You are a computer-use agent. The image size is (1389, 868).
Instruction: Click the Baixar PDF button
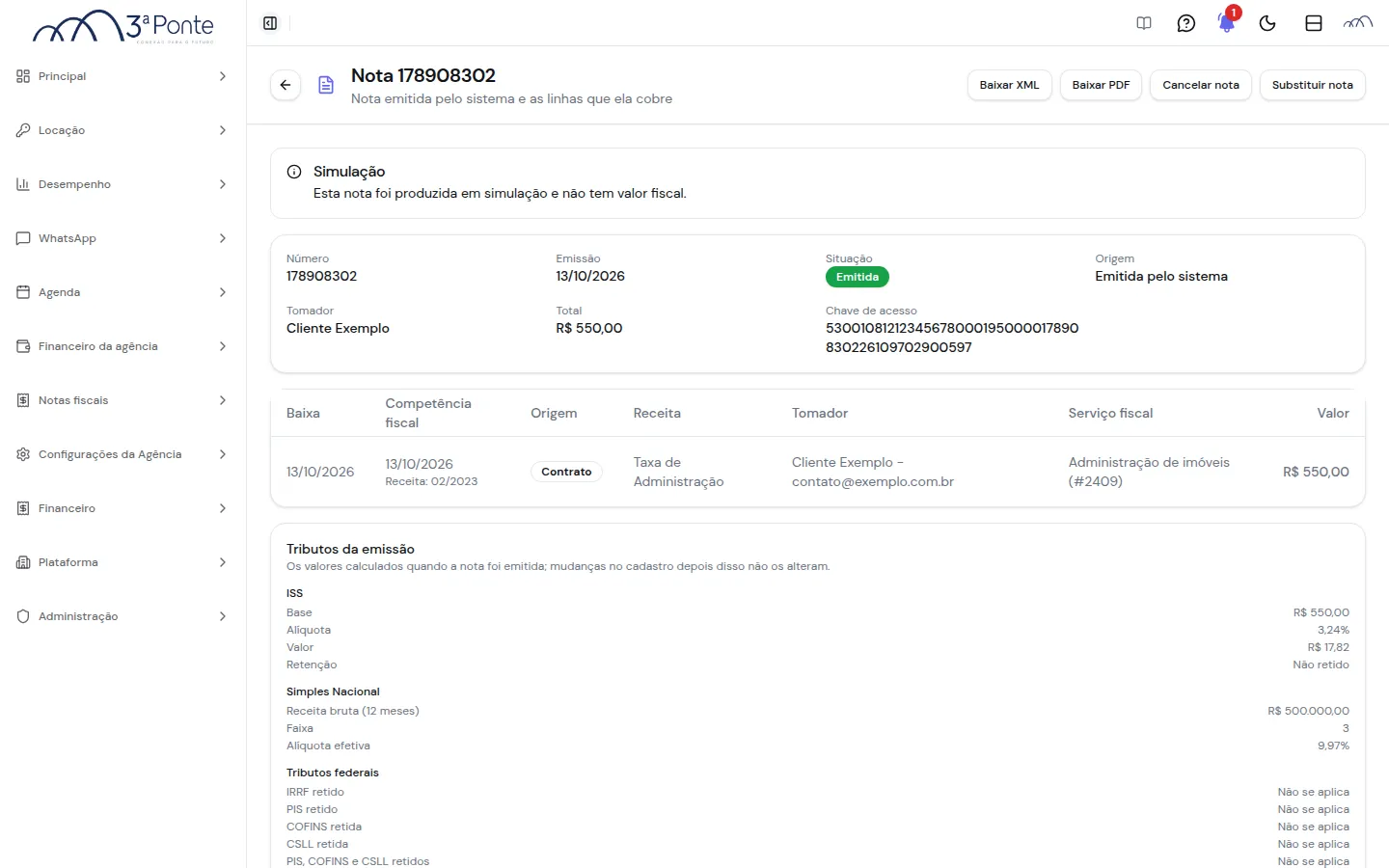1101,85
